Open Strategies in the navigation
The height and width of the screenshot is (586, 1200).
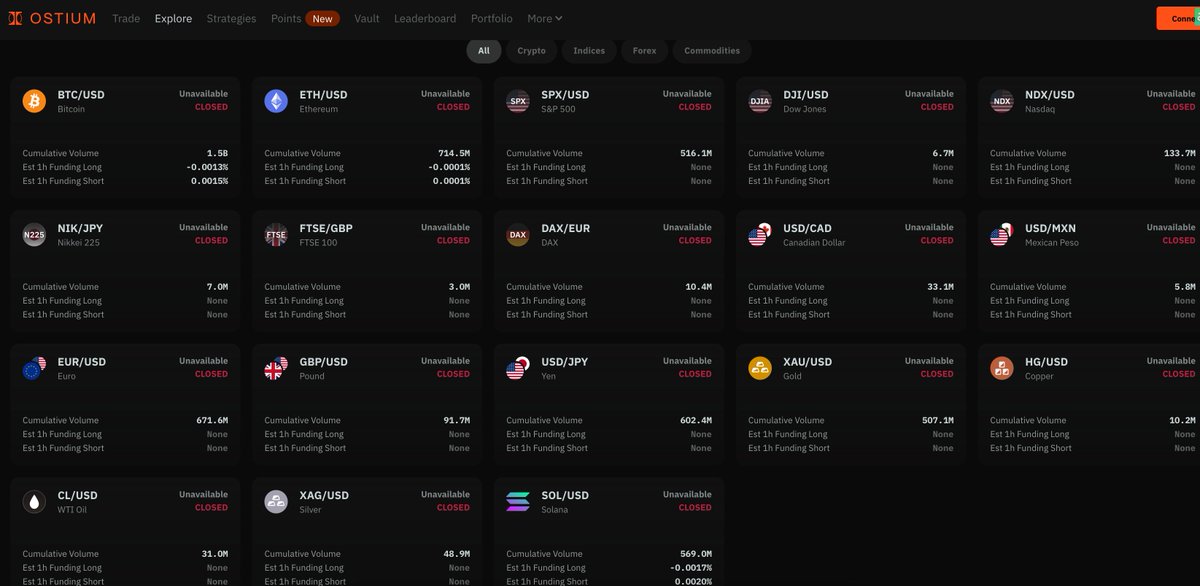(x=231, y=18)
